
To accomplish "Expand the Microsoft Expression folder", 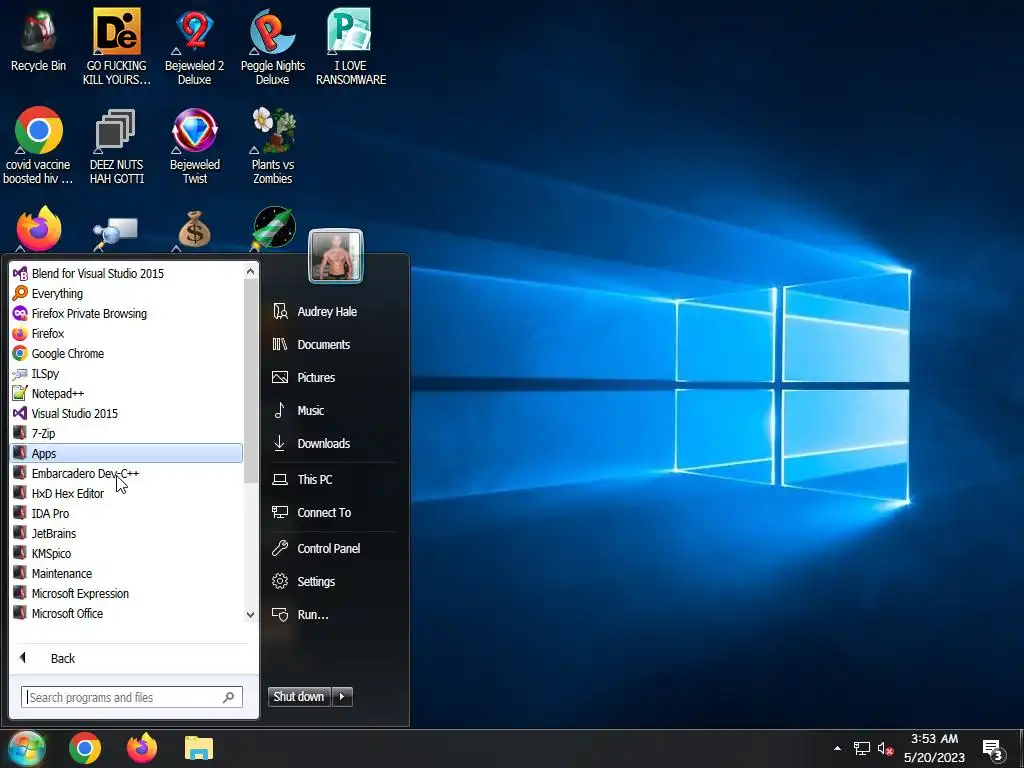I will click(127, 594).
